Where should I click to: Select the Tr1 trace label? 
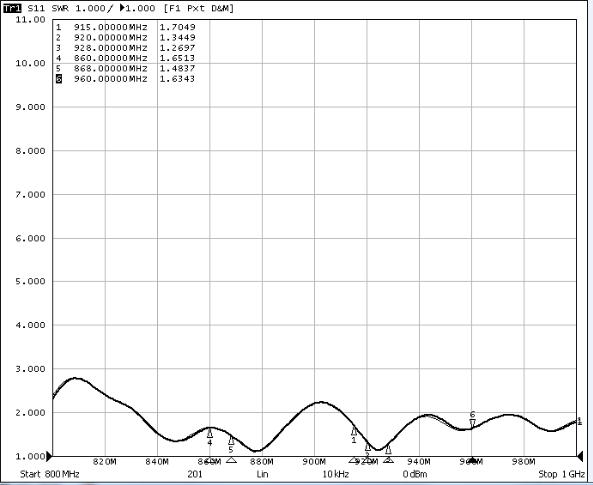coord(12,8)
